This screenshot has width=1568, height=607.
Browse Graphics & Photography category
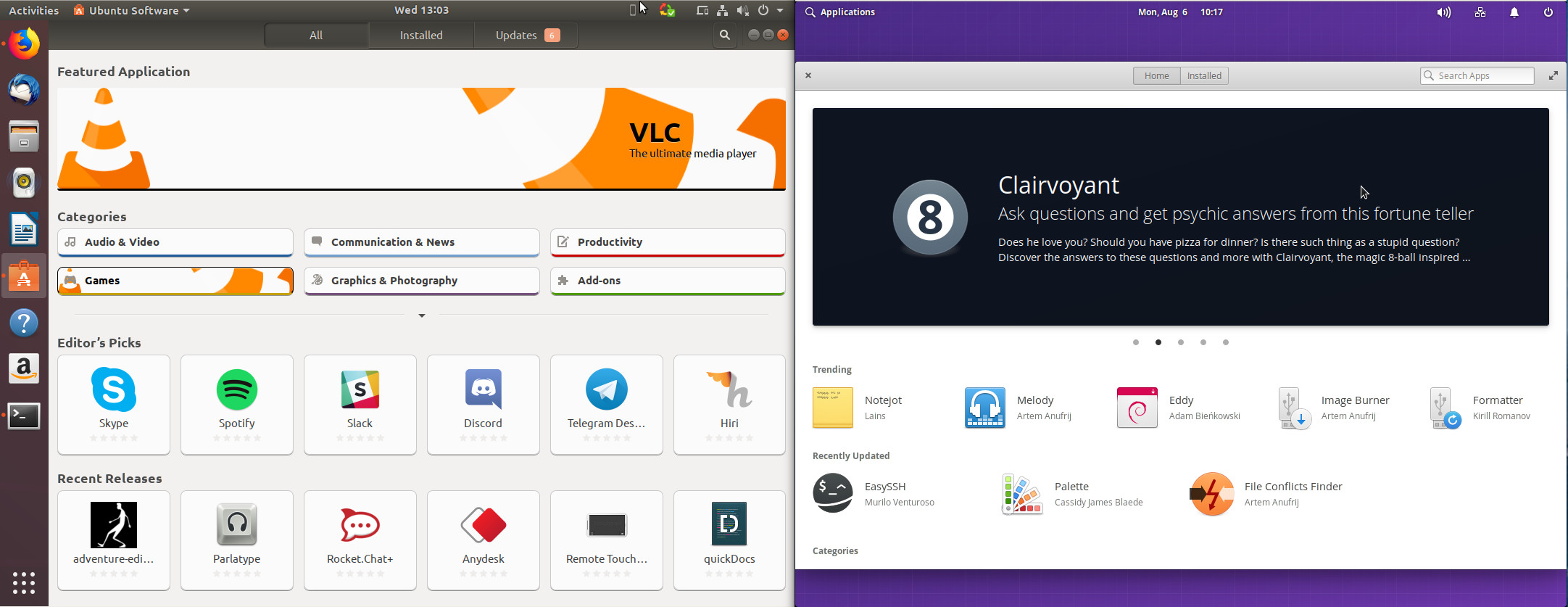click(422, 281)
